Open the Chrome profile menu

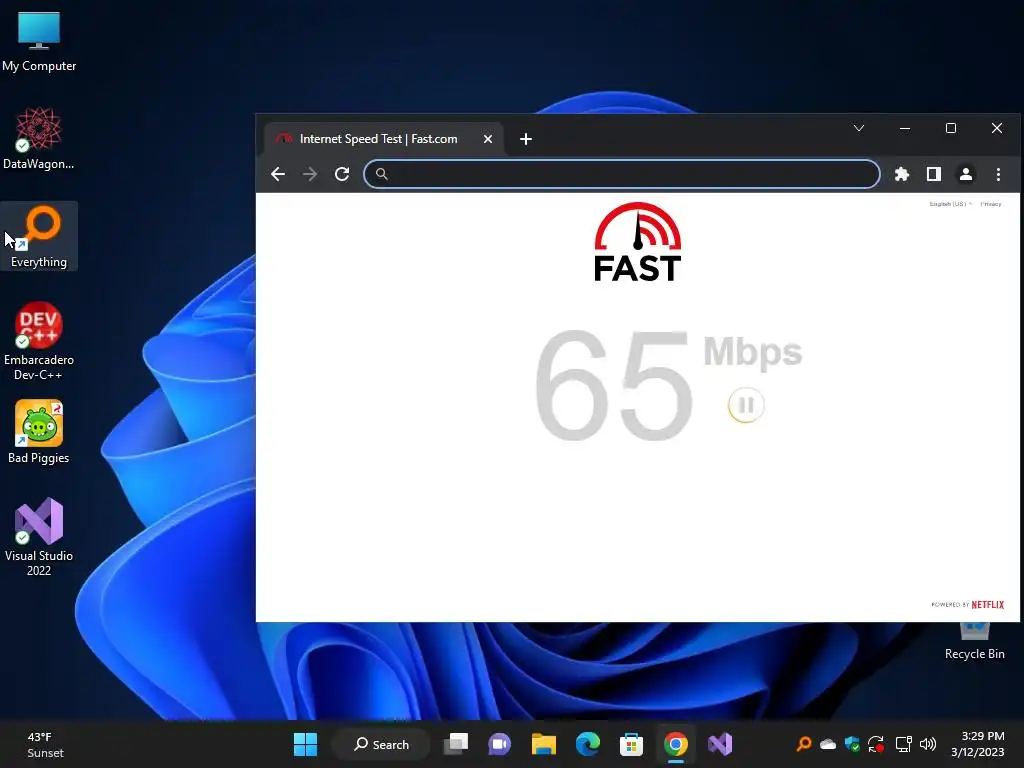coord(966,174)
